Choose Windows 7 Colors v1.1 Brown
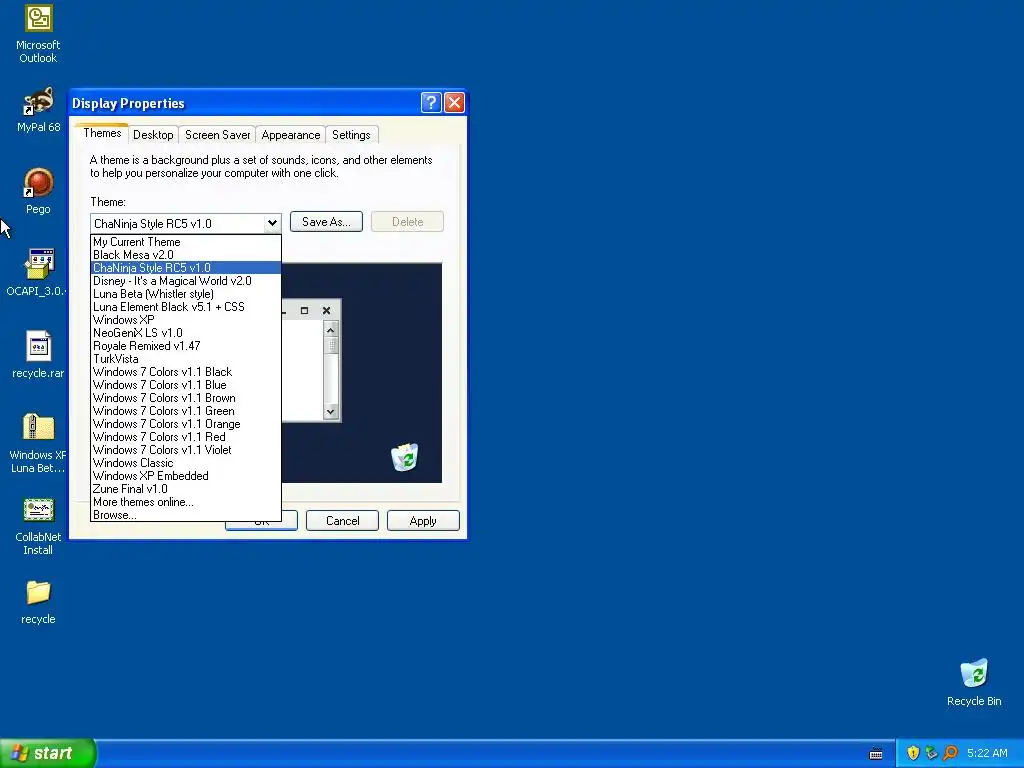 pos(185,398)
